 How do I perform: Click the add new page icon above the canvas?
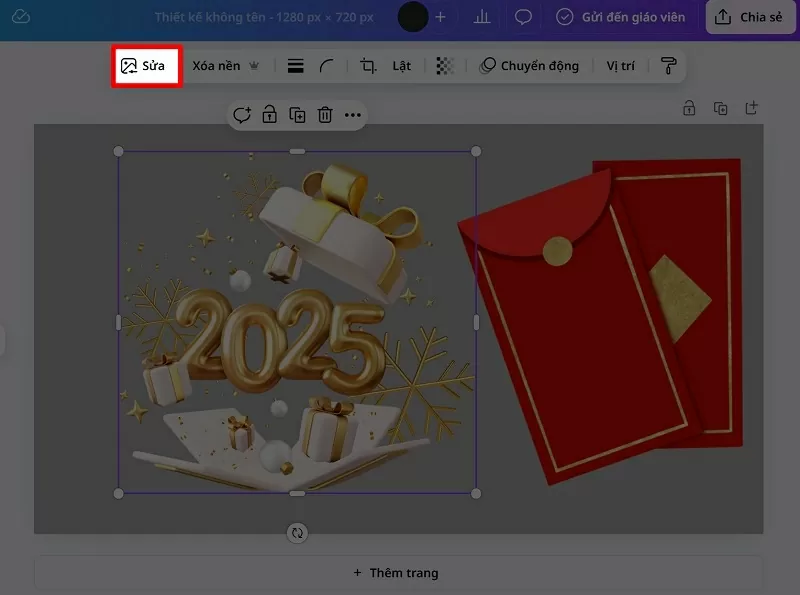click(x=751, y=108)
